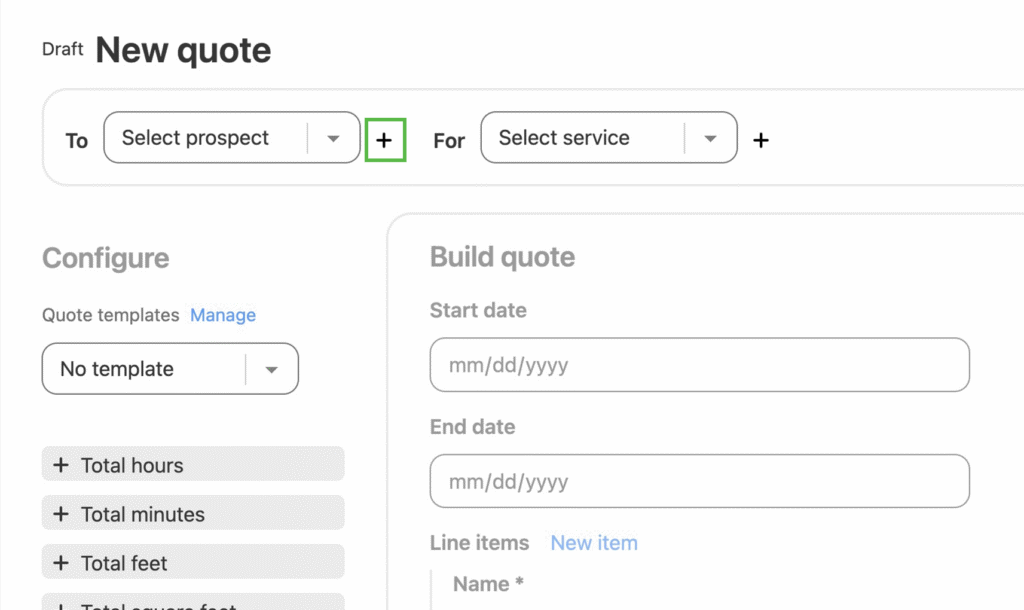Screen dimensions: 1024x610
Task: Open the Manage quote templates link
Action: click(223, 315)
